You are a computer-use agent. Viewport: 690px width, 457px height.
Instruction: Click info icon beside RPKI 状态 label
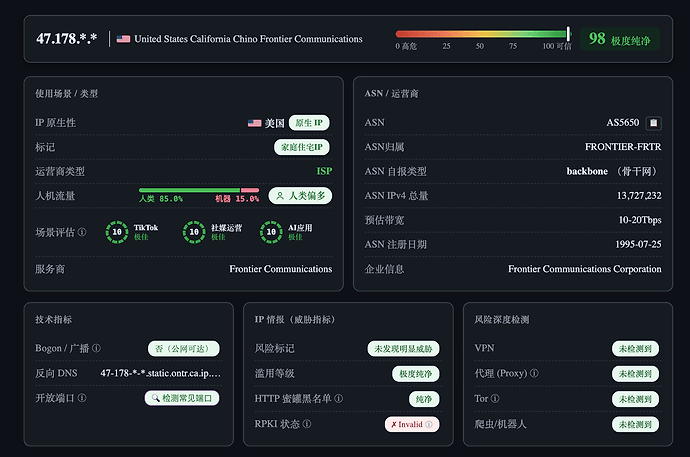coord(307,424)
